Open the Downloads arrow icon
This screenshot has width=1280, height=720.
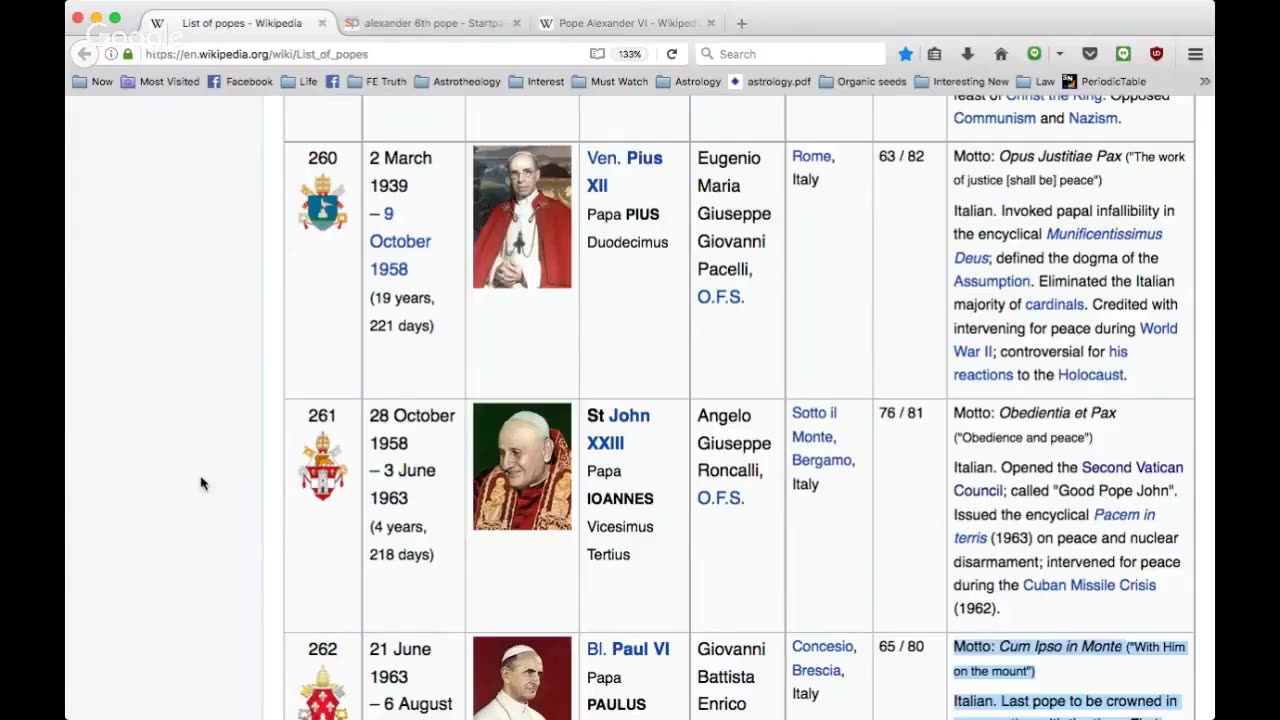coord(967,54)
